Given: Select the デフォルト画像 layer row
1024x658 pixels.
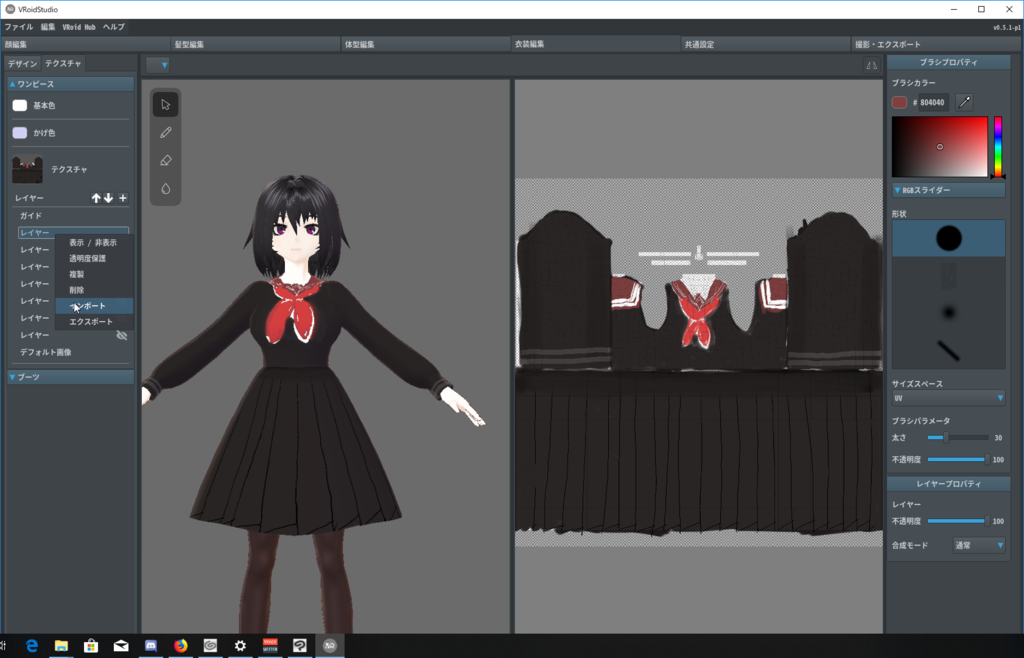Looking at the screenshot, I should point(71,352).
